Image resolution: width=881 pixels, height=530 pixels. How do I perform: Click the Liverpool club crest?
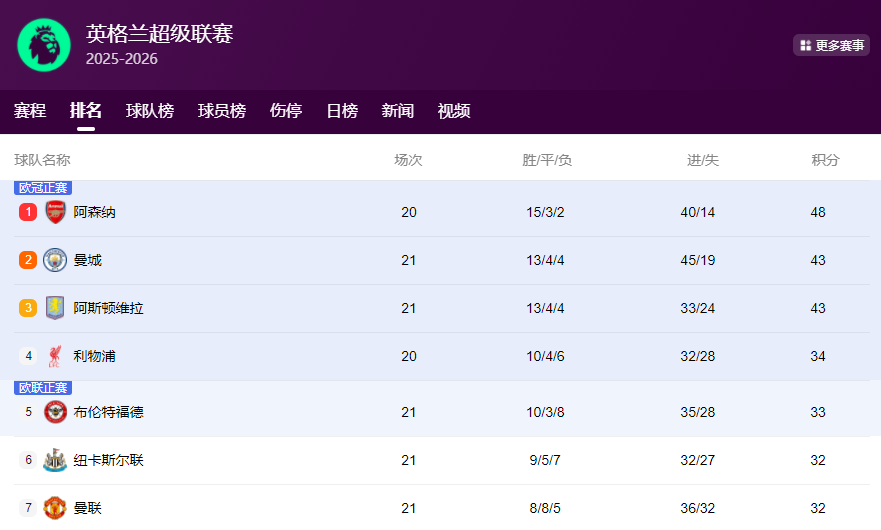click(55, 356)
